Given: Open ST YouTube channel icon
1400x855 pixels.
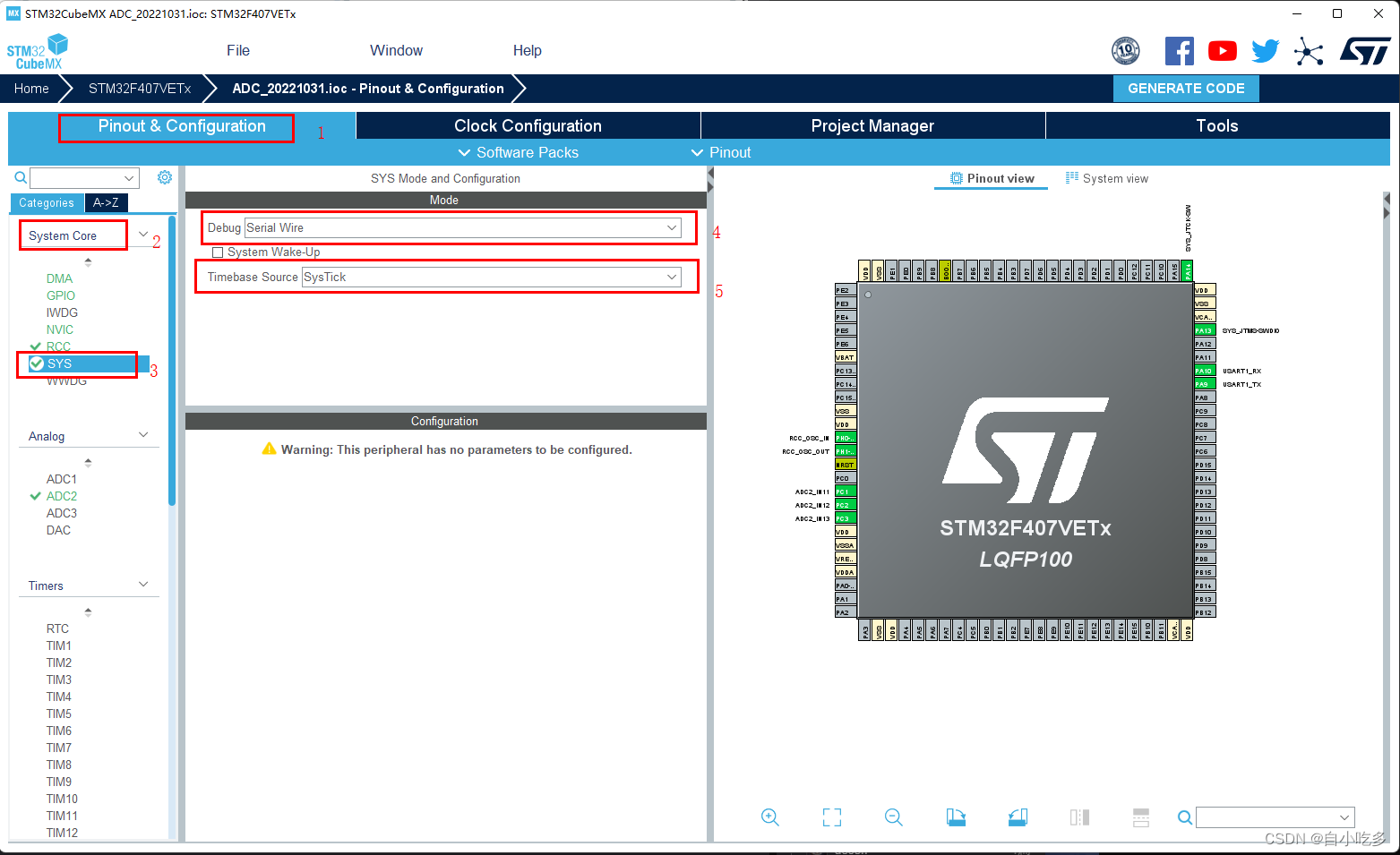Looking at the screenshot, I should (1222, 51).
